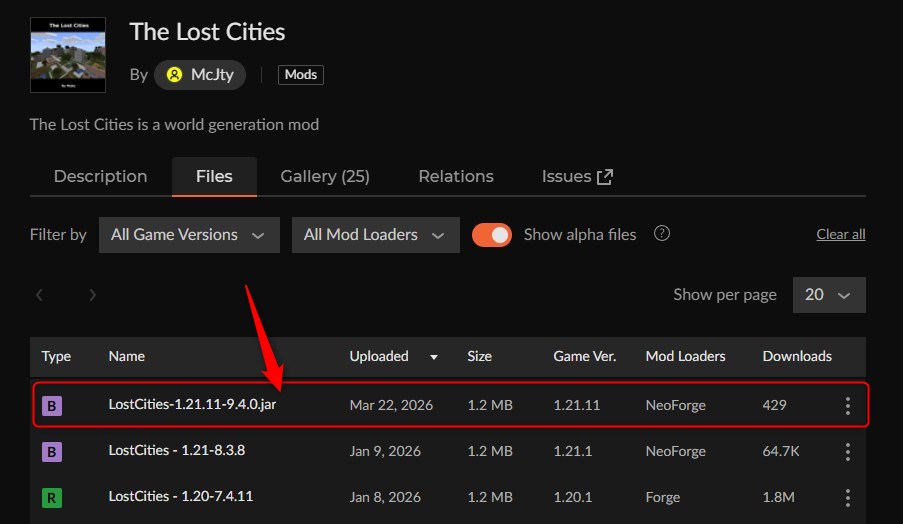This screenshot has width=903, height=524.
Task: Click the Jan 9, 2026 upload date
Action: click(x=385, y=451)
